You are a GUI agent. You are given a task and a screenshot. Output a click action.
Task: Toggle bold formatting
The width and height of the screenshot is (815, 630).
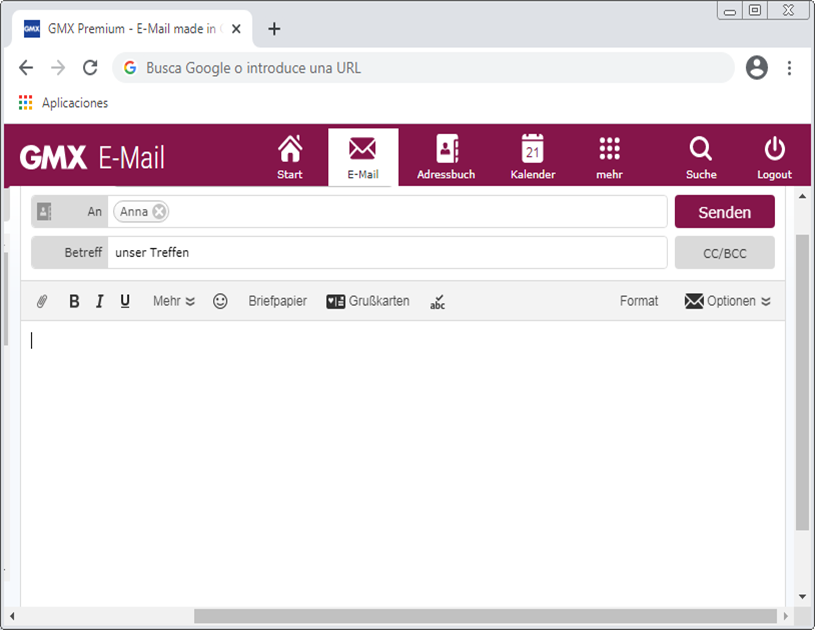[x=74, y=301]
